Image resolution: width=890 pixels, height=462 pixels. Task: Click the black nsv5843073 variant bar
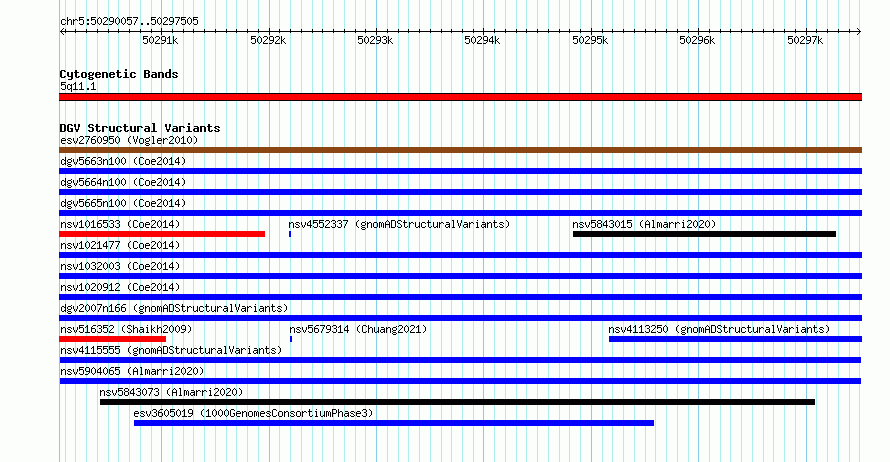pos(457,402)
